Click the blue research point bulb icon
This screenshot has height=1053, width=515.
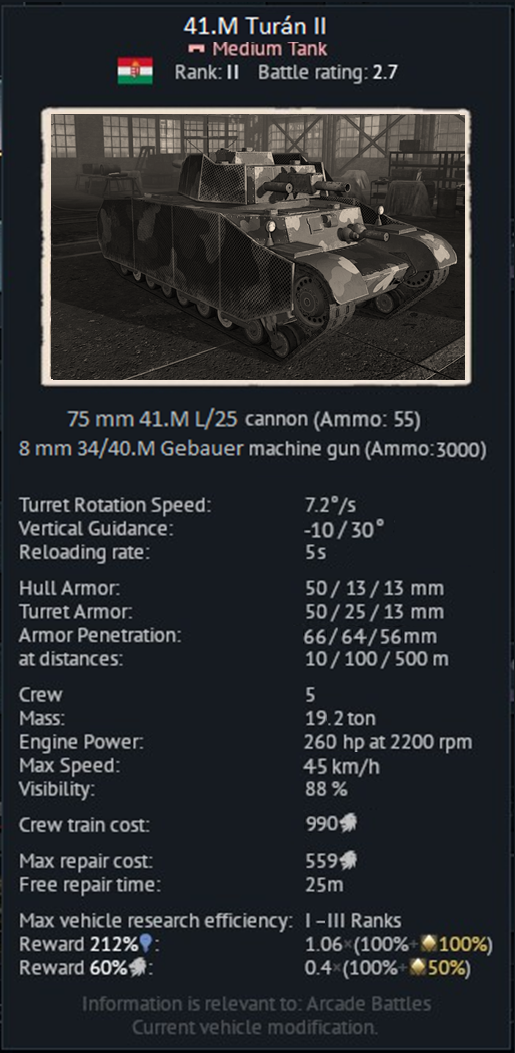(x=145, y=945)
